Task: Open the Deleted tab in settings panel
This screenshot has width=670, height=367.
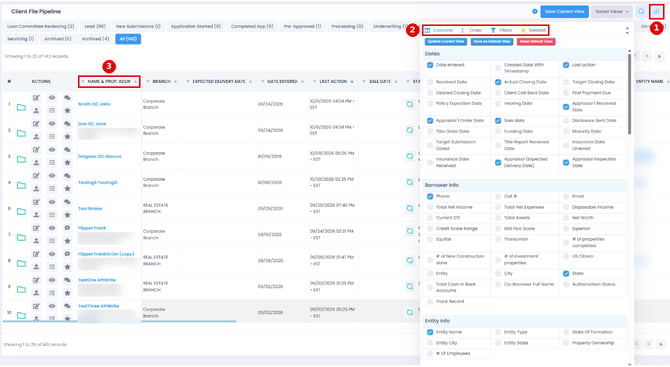Action: coord(533,30)
